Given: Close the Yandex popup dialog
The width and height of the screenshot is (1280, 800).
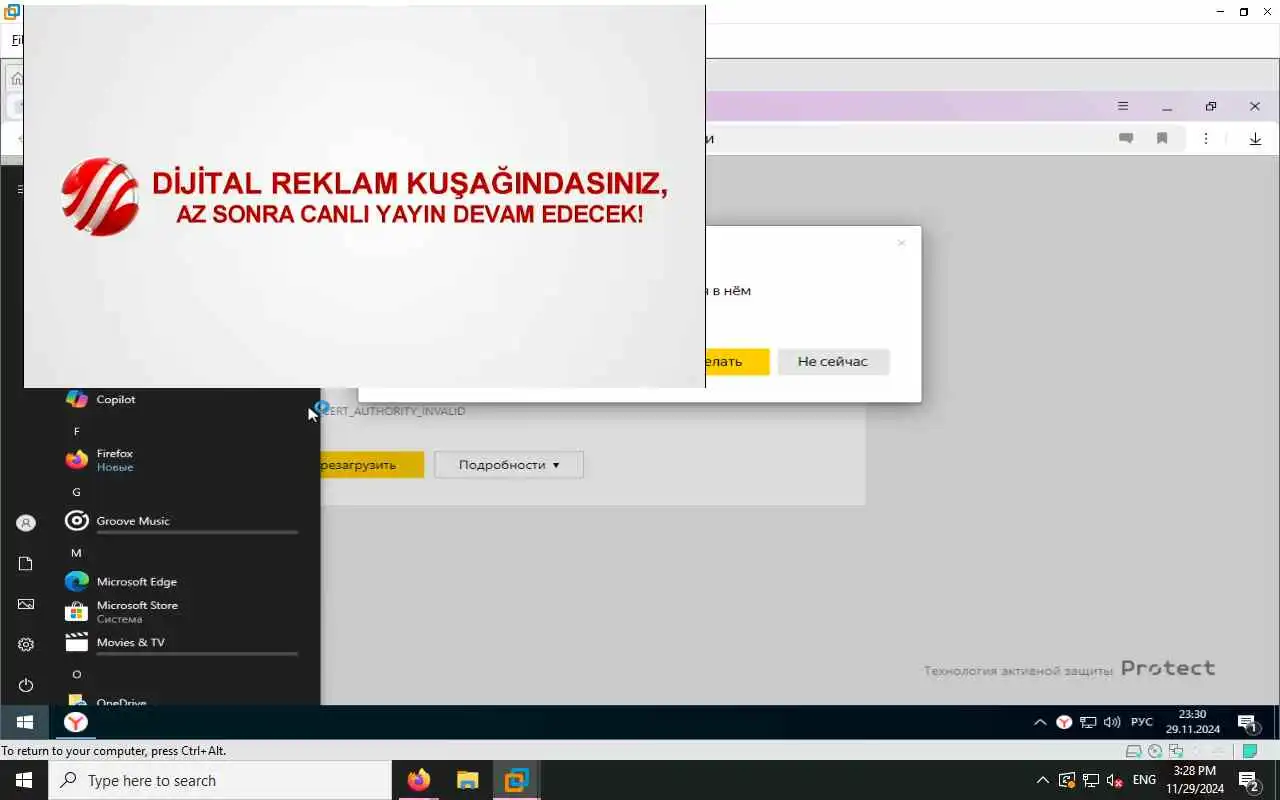Looking at the screenshot, I should 901,243.
